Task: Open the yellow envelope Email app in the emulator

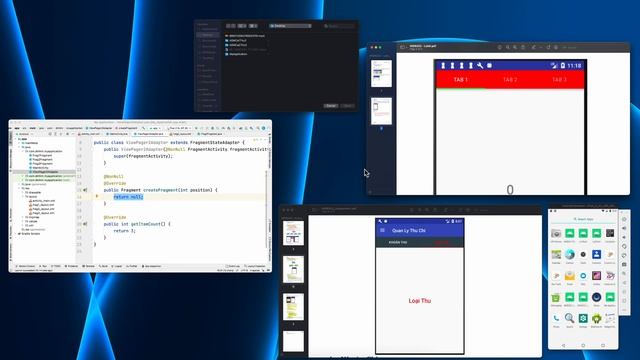Action: (569, 276)
